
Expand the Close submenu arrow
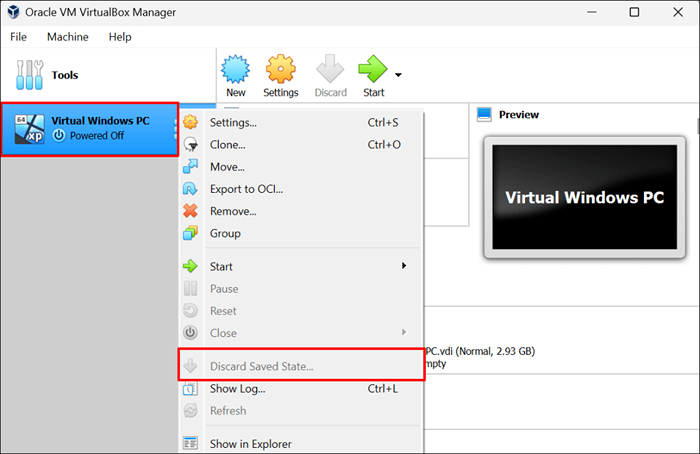coord(404,332)
